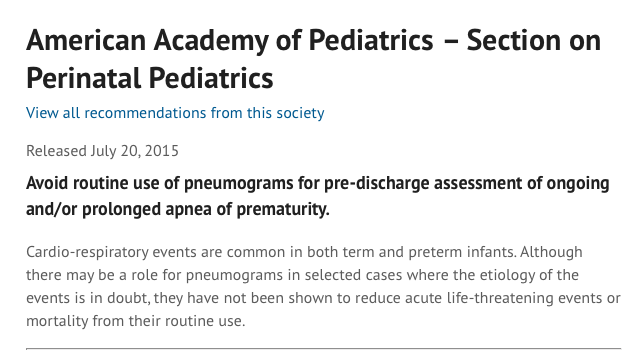
Task: Click the word 'Academy' in the title
Action: [x=211, y=40]
